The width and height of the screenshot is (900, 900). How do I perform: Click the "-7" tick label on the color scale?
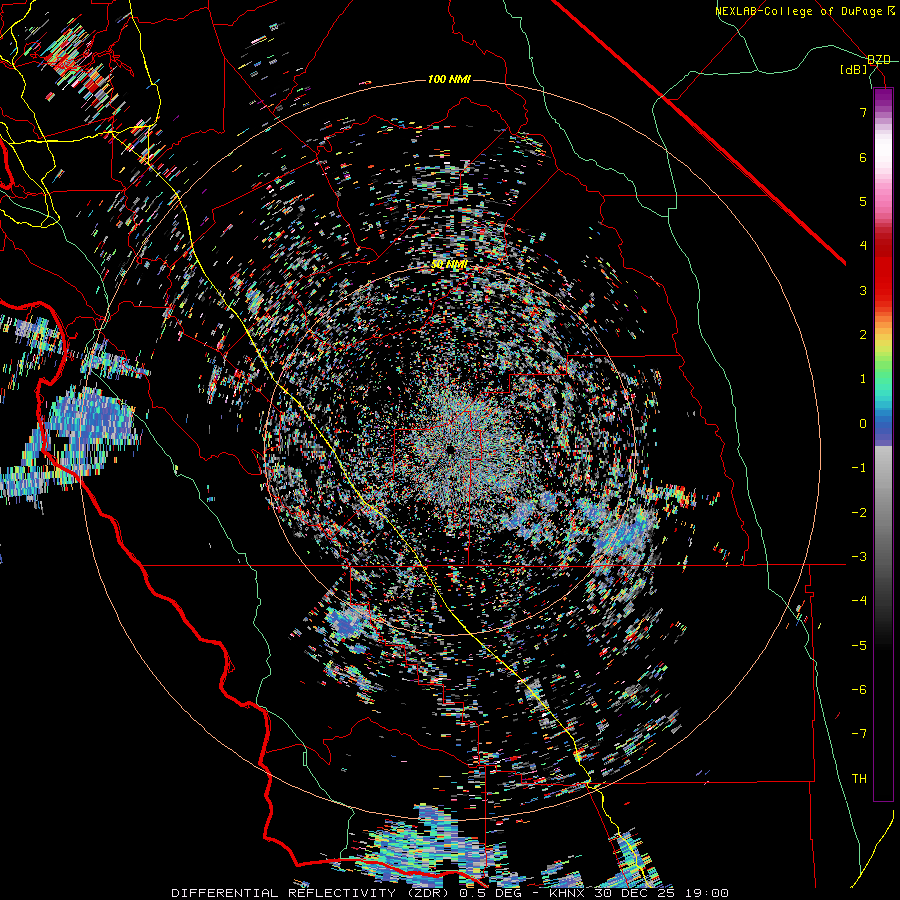click(859, 734)
